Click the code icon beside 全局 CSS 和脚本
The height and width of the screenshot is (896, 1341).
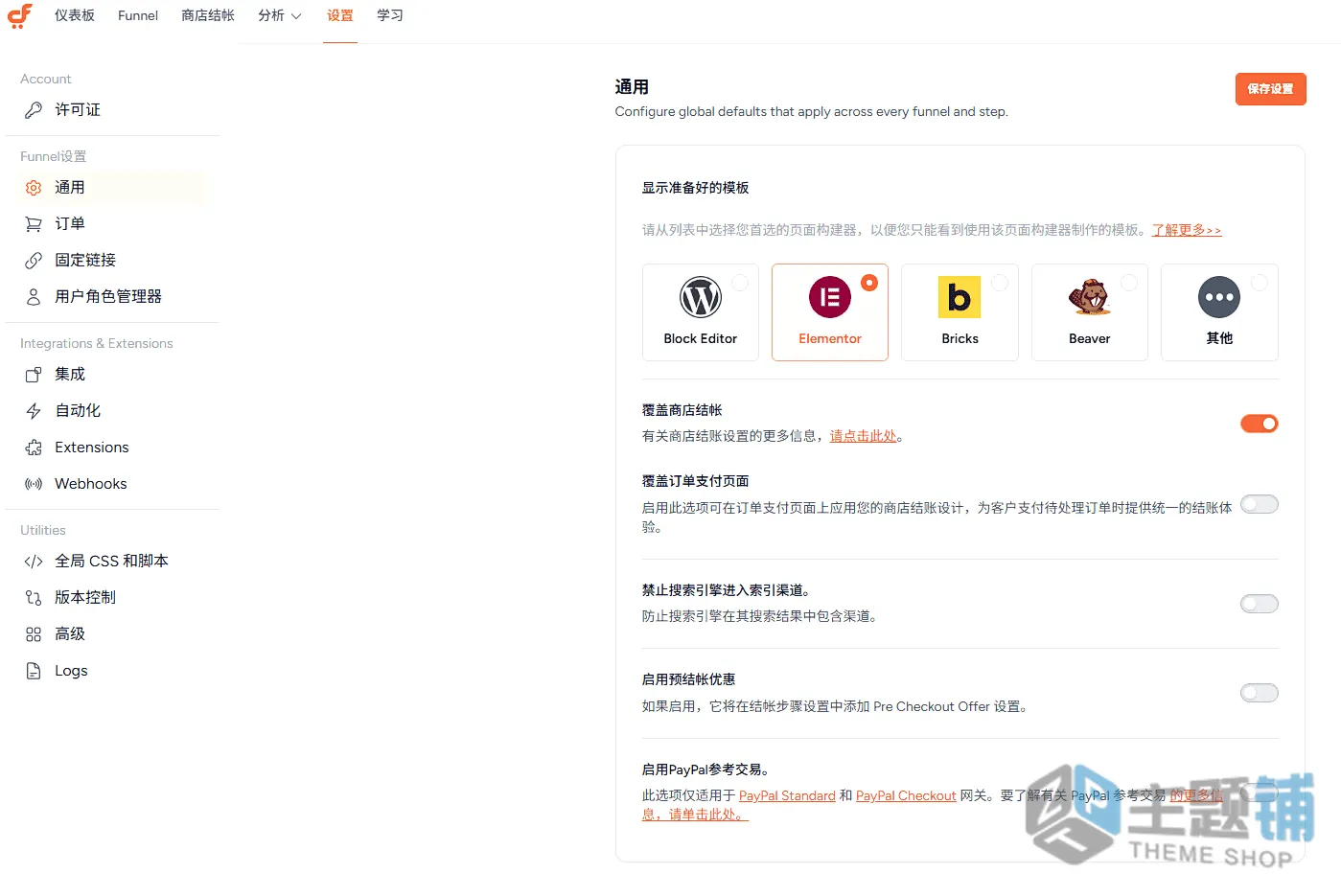pos(34,562)
